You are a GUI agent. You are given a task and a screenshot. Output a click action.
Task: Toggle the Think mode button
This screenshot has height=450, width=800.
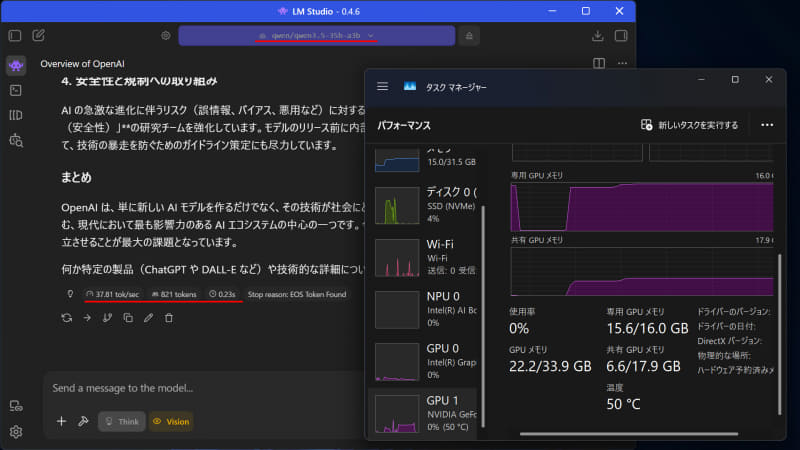pyautogui.click(x=121, y=421)
